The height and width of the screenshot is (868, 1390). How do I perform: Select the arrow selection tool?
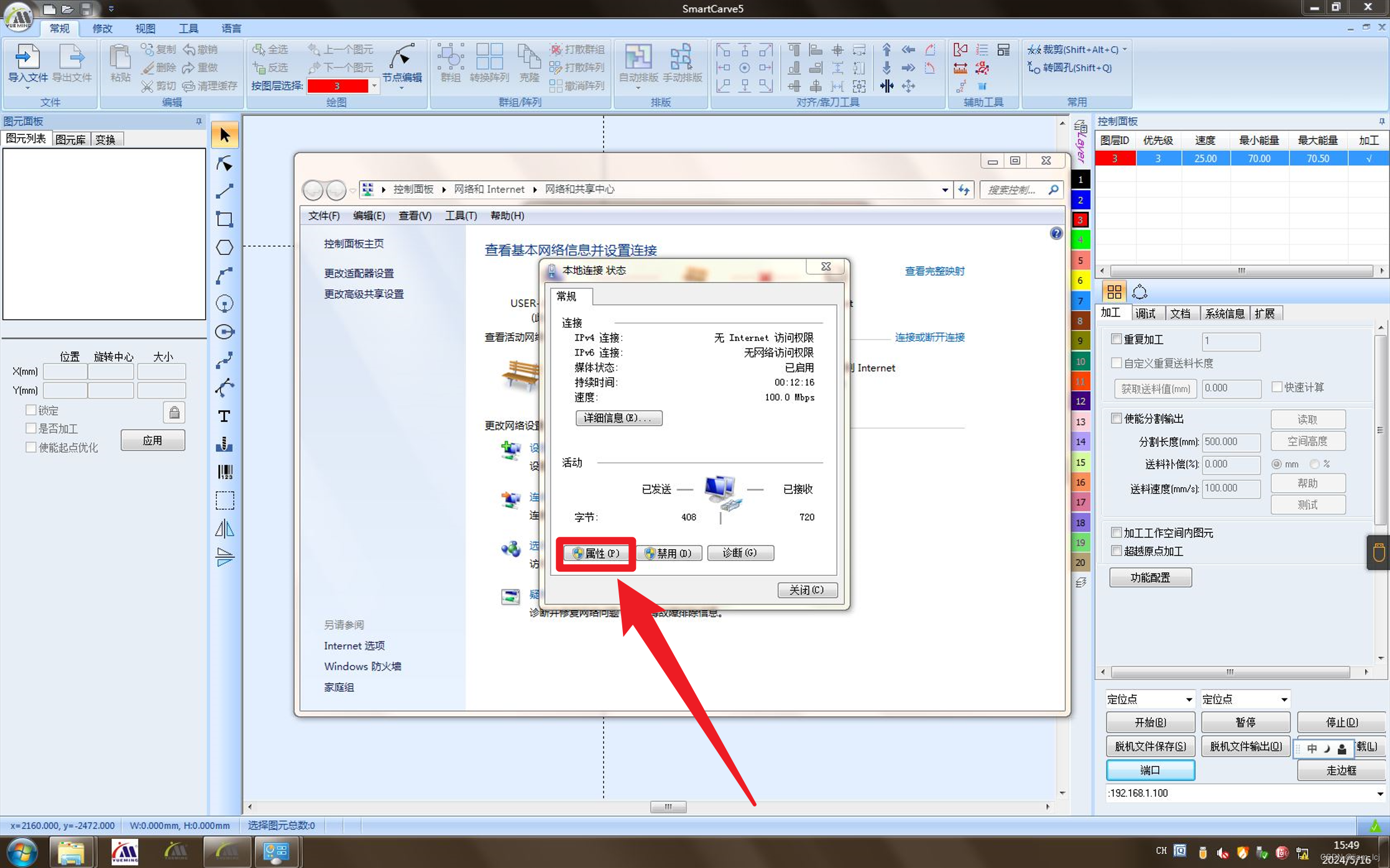(224, 135)
